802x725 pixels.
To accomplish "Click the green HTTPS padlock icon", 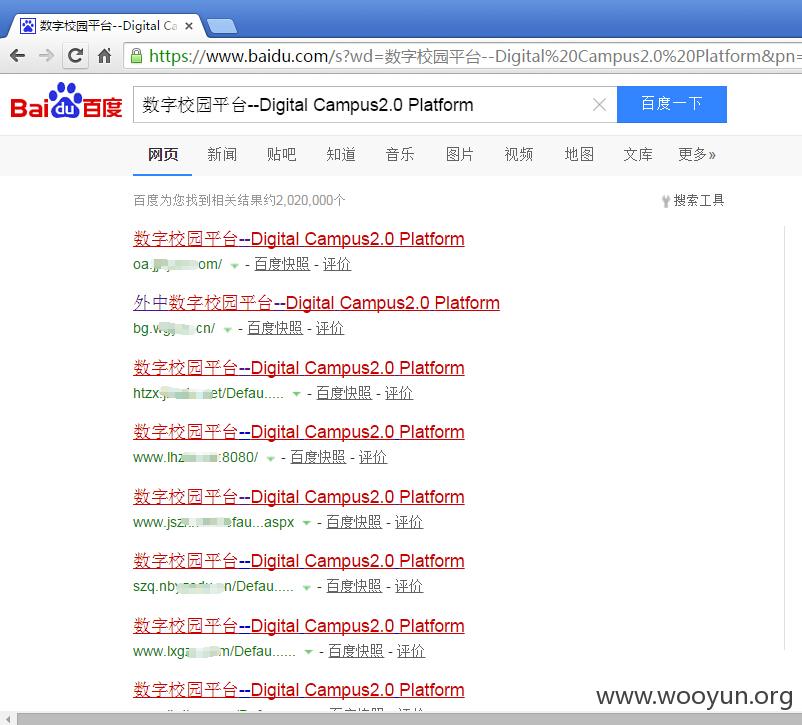I will [x=136, y=55].
